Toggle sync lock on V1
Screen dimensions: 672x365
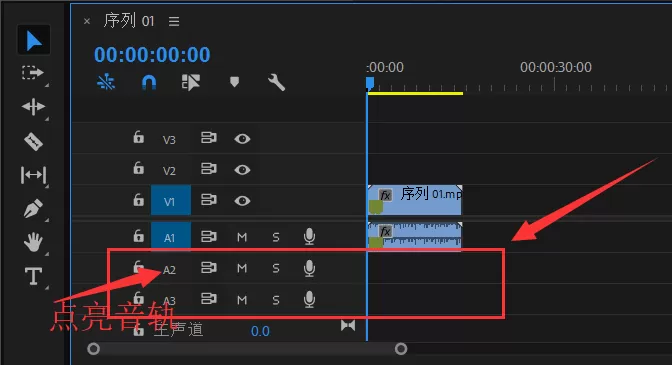209,200
